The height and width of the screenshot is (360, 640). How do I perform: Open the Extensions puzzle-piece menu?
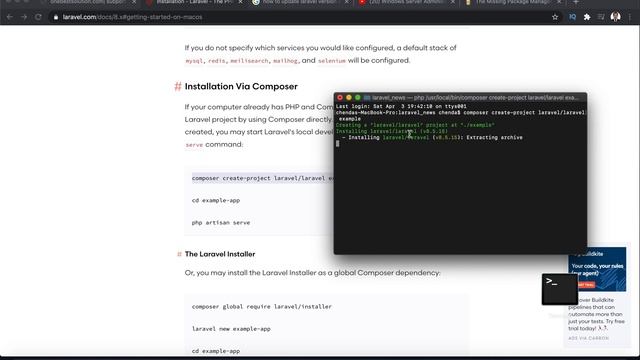(x=587, y=17)
